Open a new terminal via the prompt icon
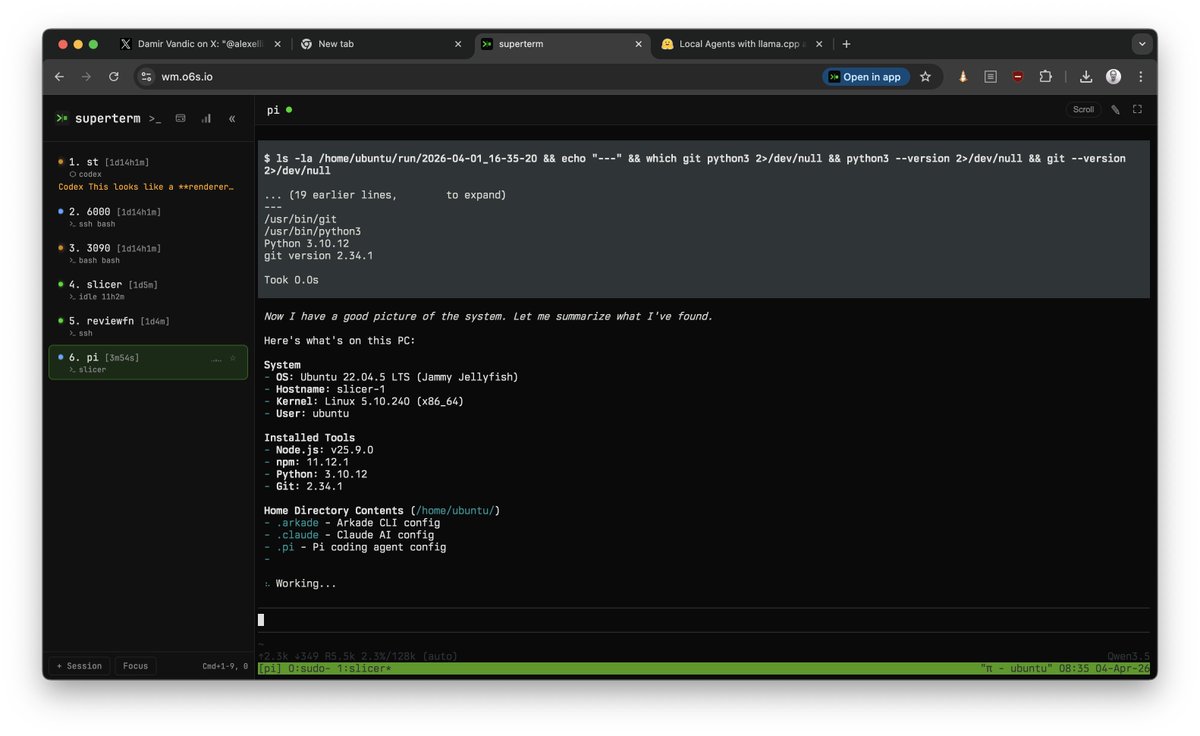This screenshot has width=1200, height=736. coord(155,118)
